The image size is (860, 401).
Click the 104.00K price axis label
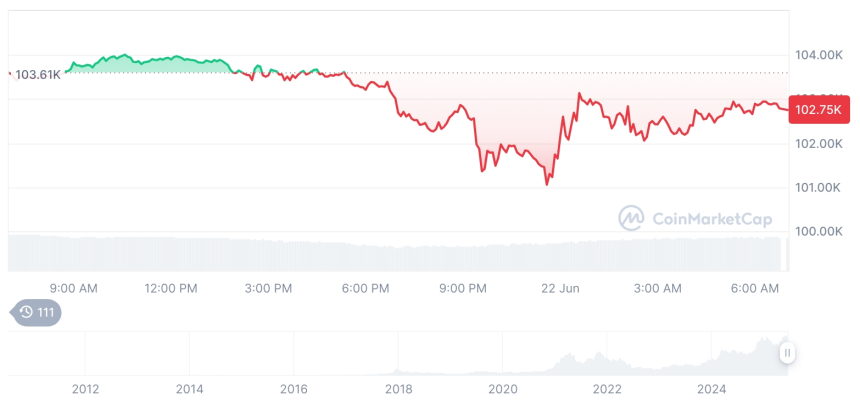click(x=818, y=56)
